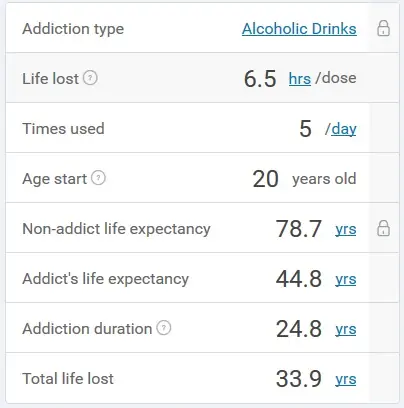Change the hrs unit for Life lost
404x408 pixels.
[300, 79]
